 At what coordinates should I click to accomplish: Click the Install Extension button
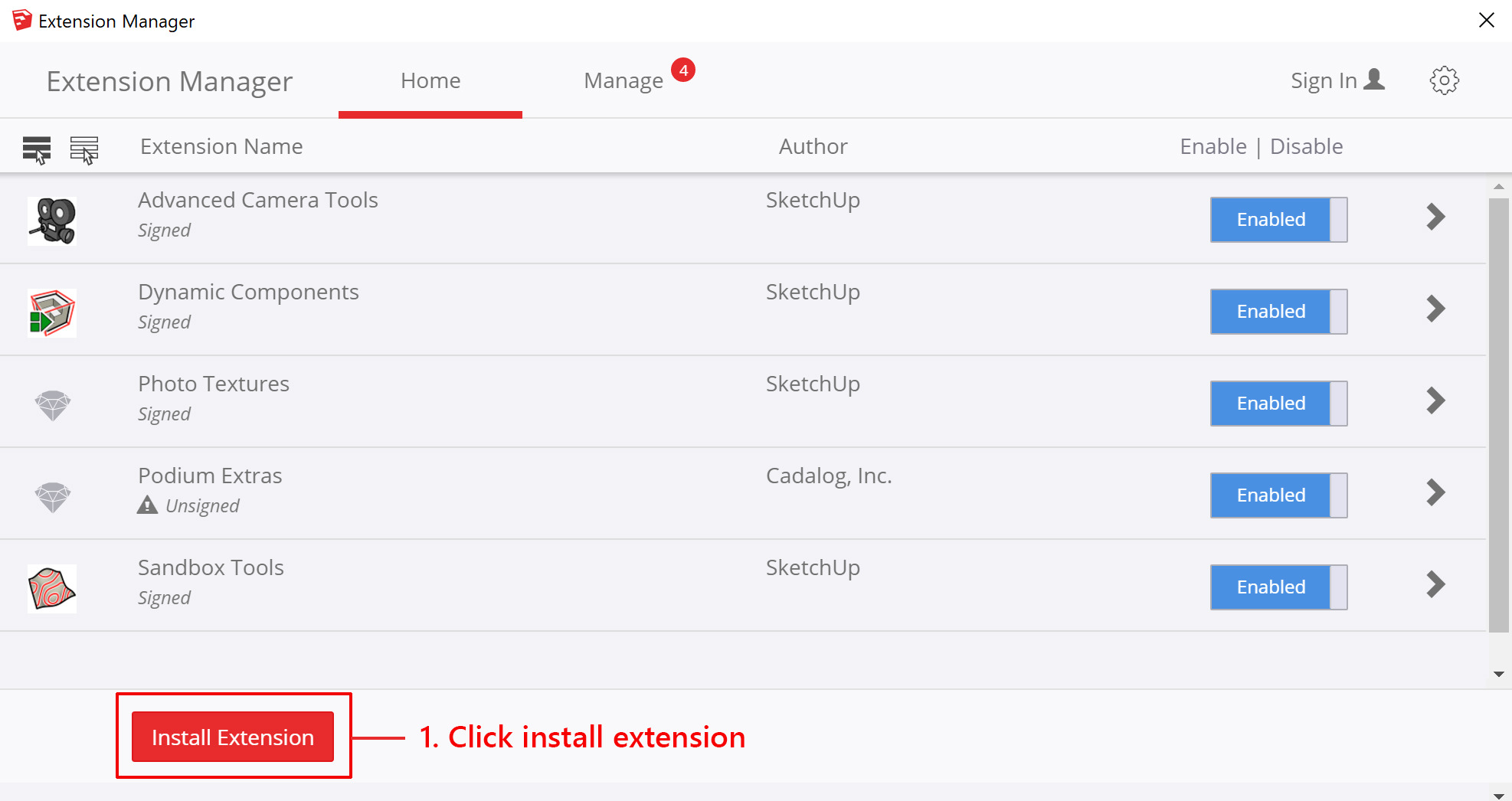tap(233, 737)
